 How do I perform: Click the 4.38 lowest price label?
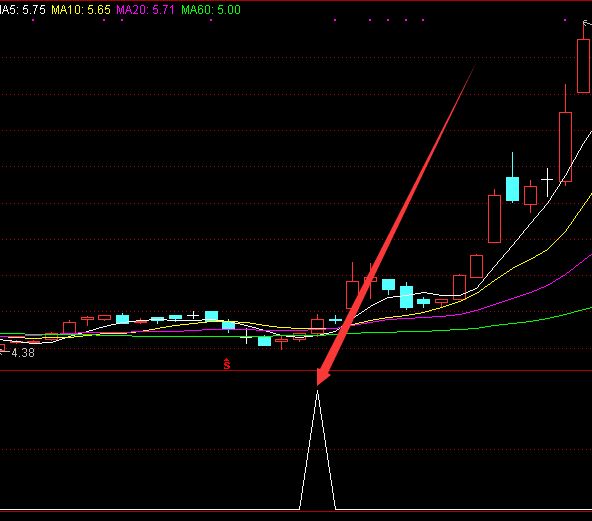23,353
